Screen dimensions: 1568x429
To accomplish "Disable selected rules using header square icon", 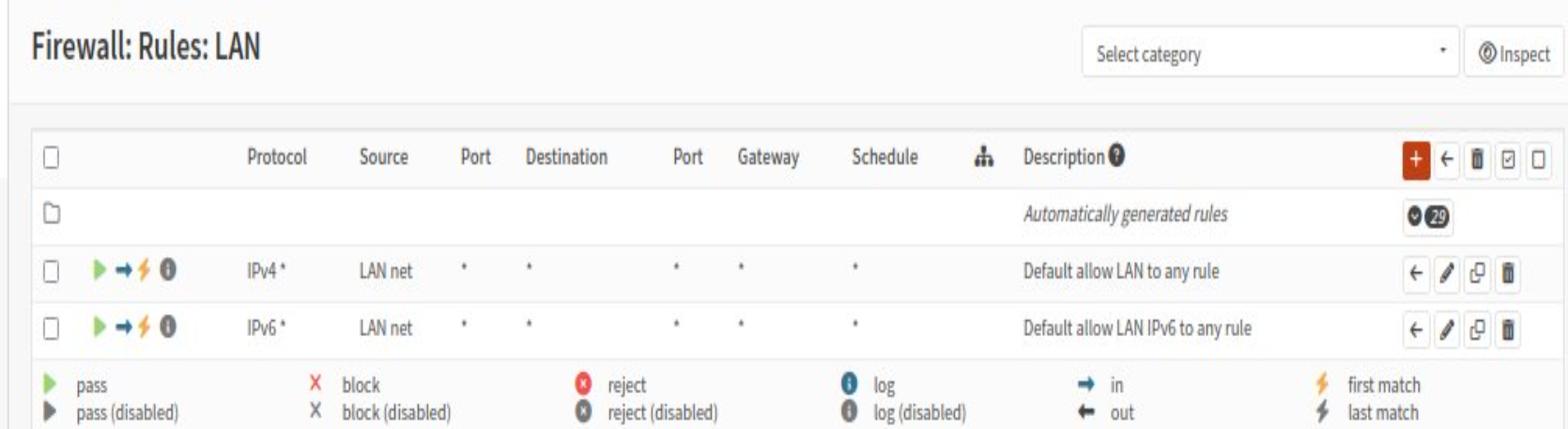I will point(1538,159).
